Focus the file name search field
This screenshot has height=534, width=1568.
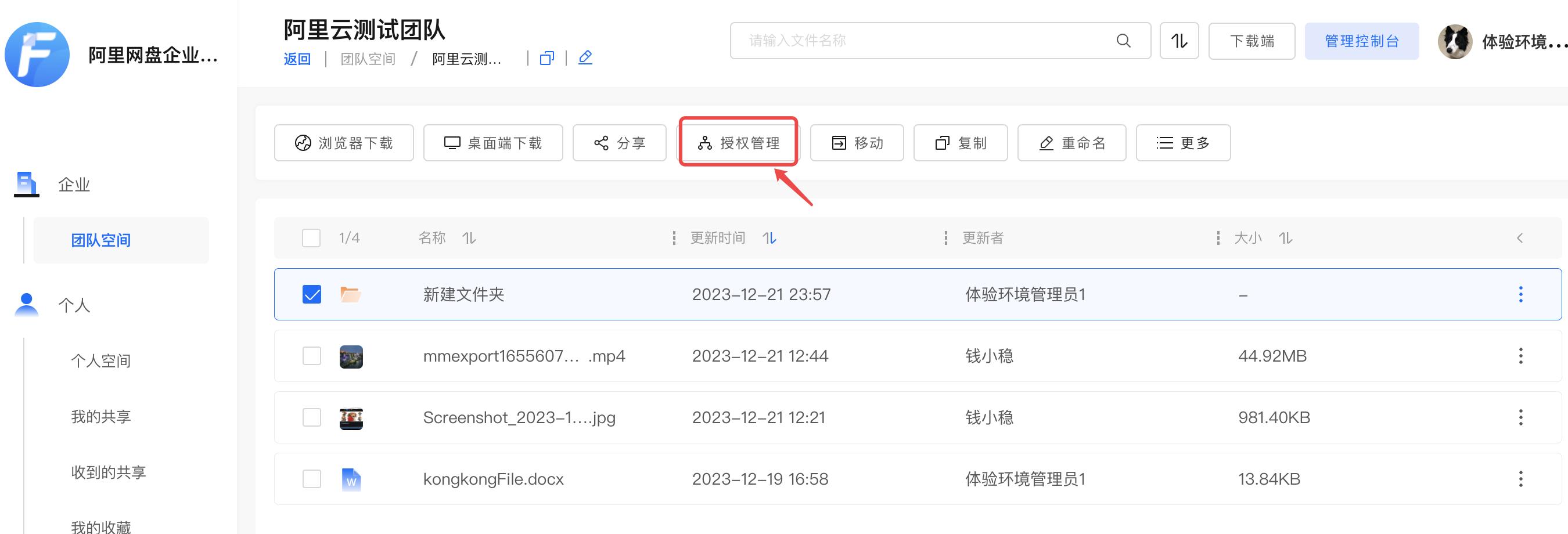pyautogui.click(x=940, y=41)
